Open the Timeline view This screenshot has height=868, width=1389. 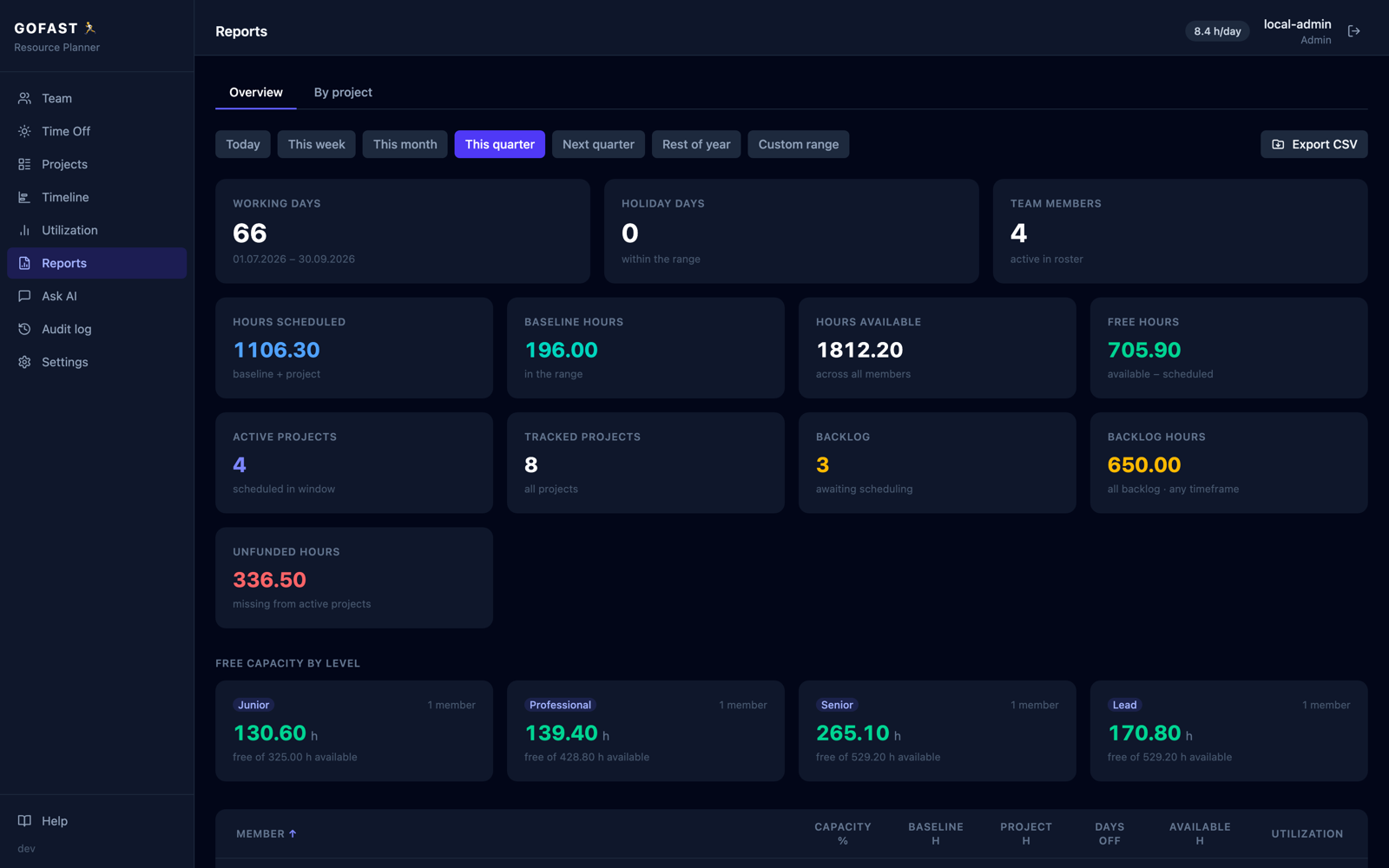click(x=96, y=197)
